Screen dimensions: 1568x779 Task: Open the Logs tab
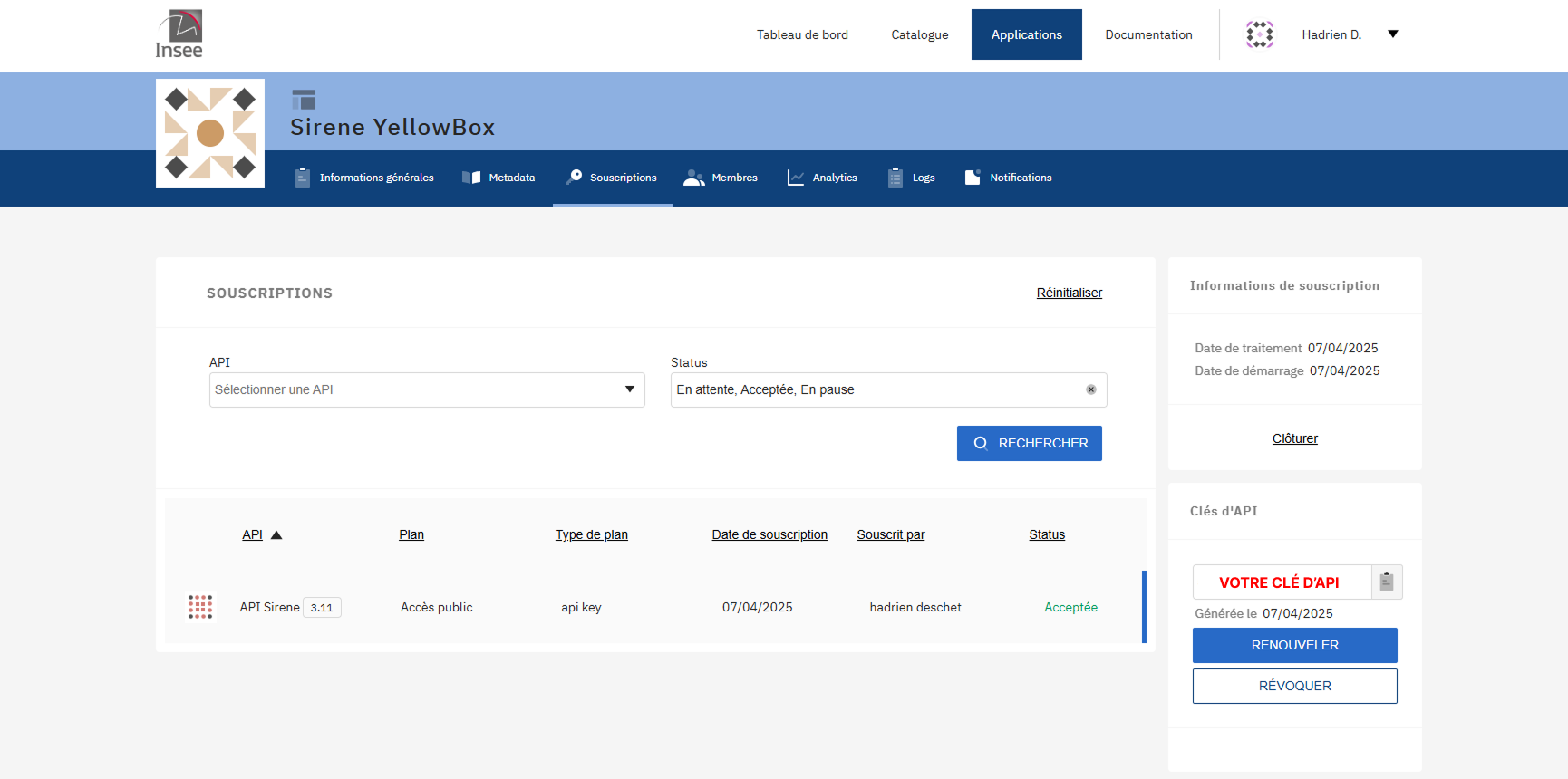click(911, 178)
